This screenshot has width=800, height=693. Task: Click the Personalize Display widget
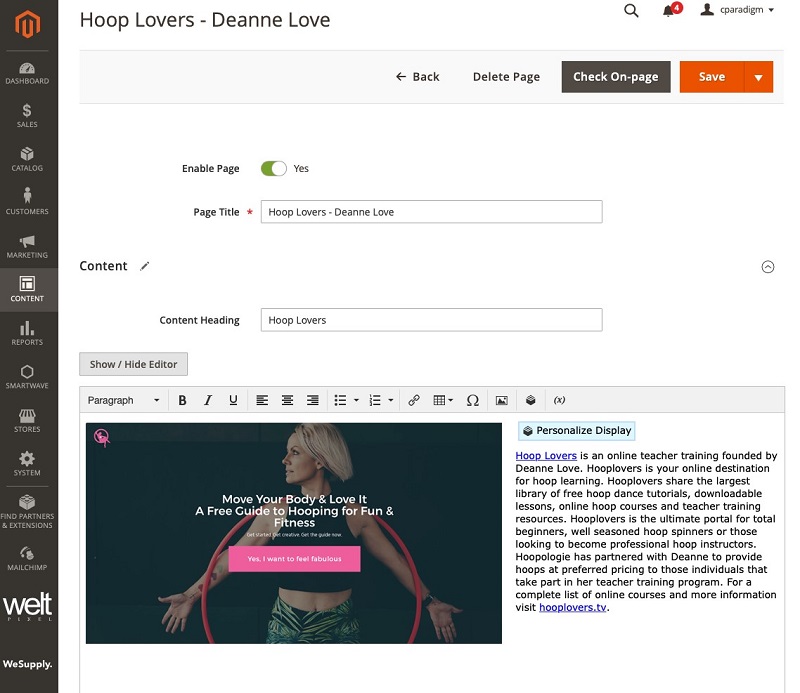(577, 431)
